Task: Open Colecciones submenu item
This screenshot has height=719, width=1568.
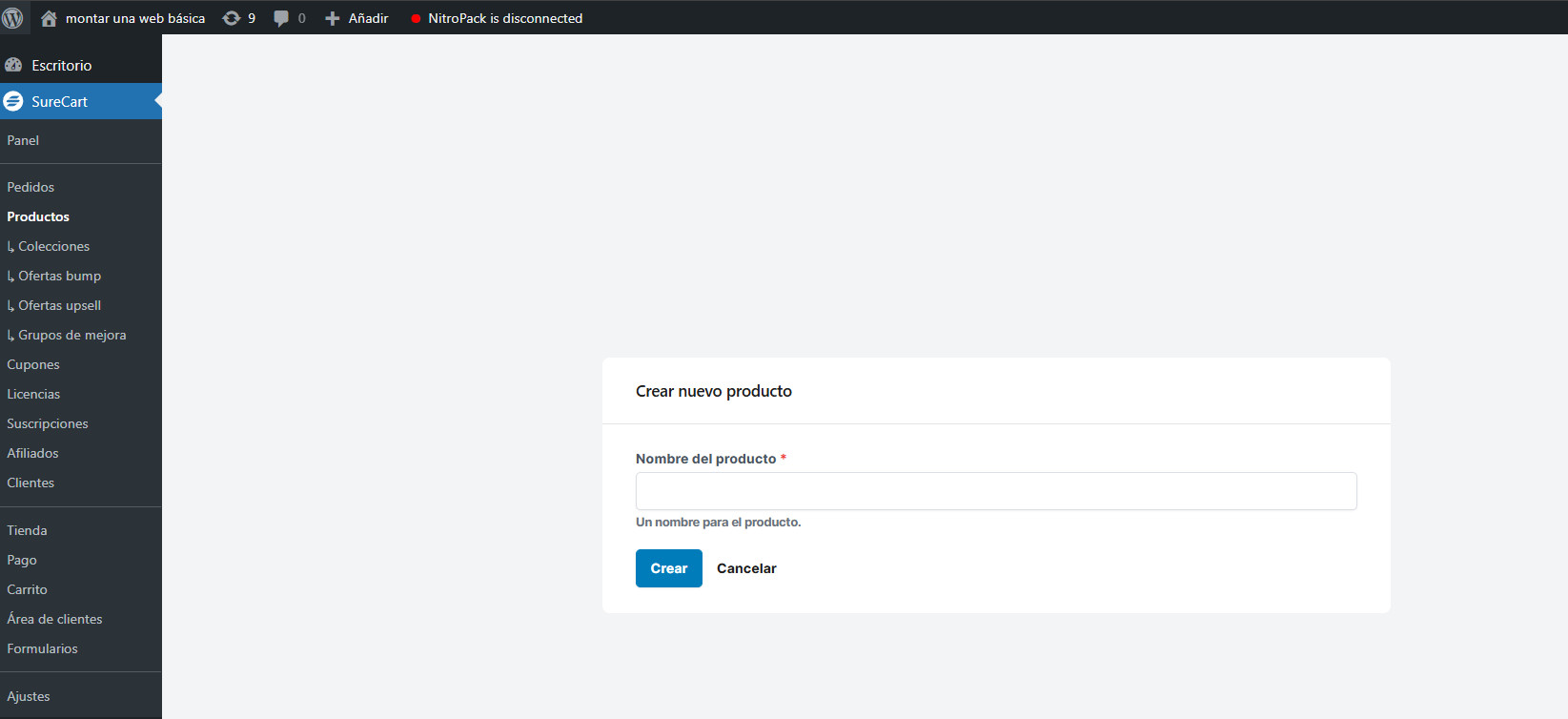Action: click(53, 246)
